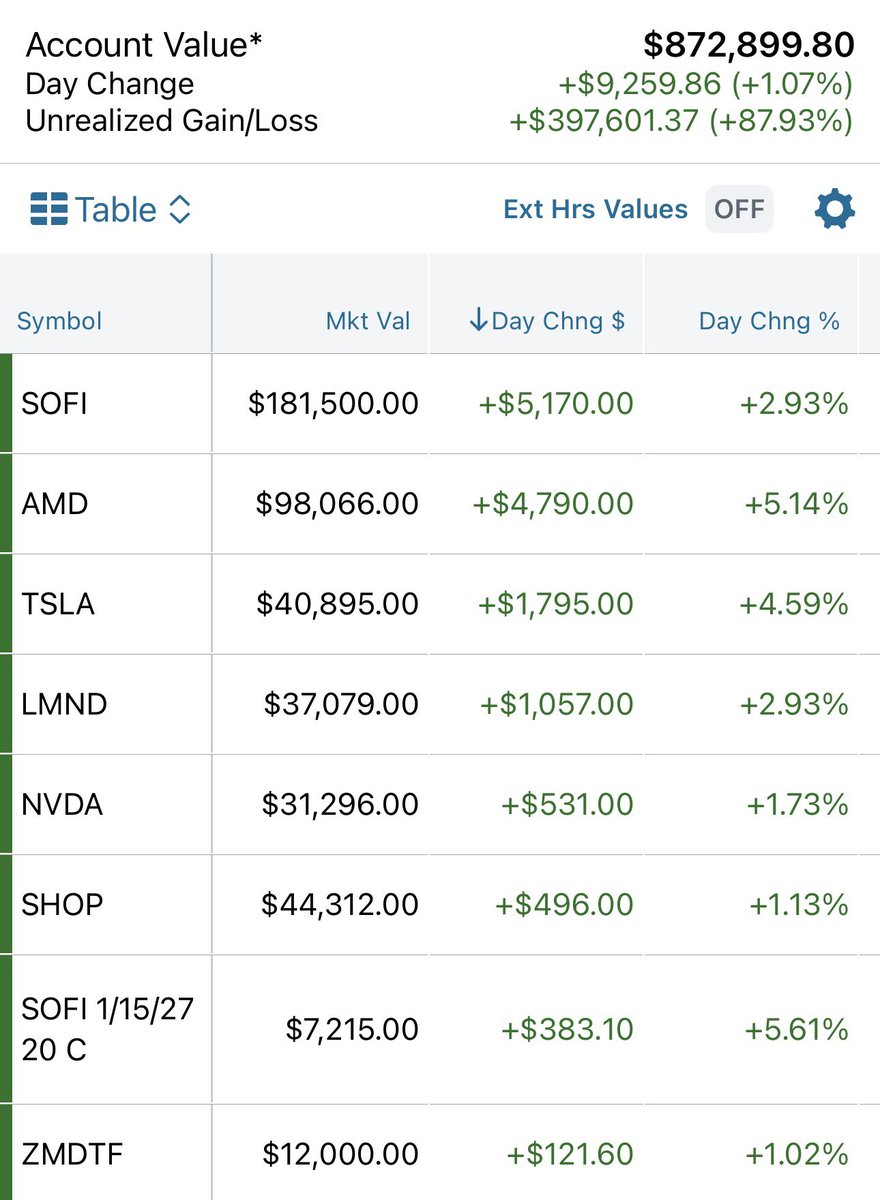The width and height of the screenshot is (880, 1200).
Task: Click the Unrealized Gain/Loss value
Action: (x=681, y=121)
